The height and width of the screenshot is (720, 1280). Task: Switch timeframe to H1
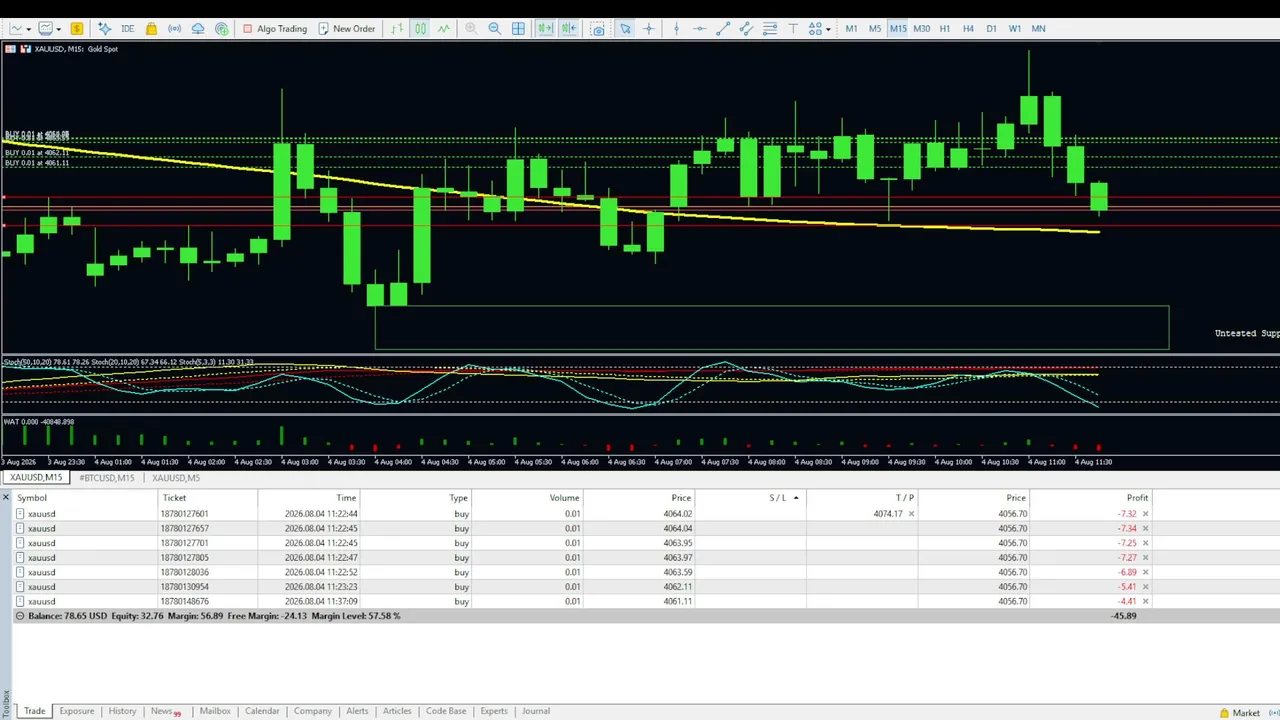click(945, 29)
